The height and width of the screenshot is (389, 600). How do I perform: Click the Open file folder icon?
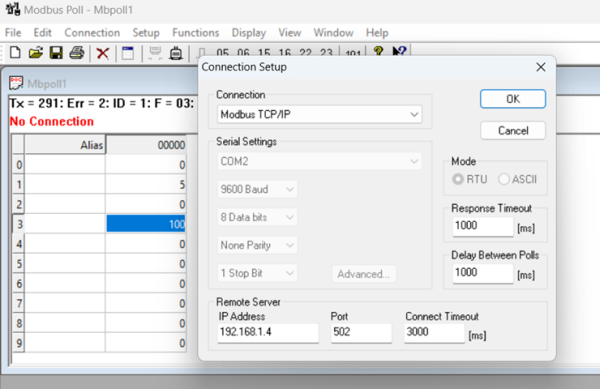(36, 53)
